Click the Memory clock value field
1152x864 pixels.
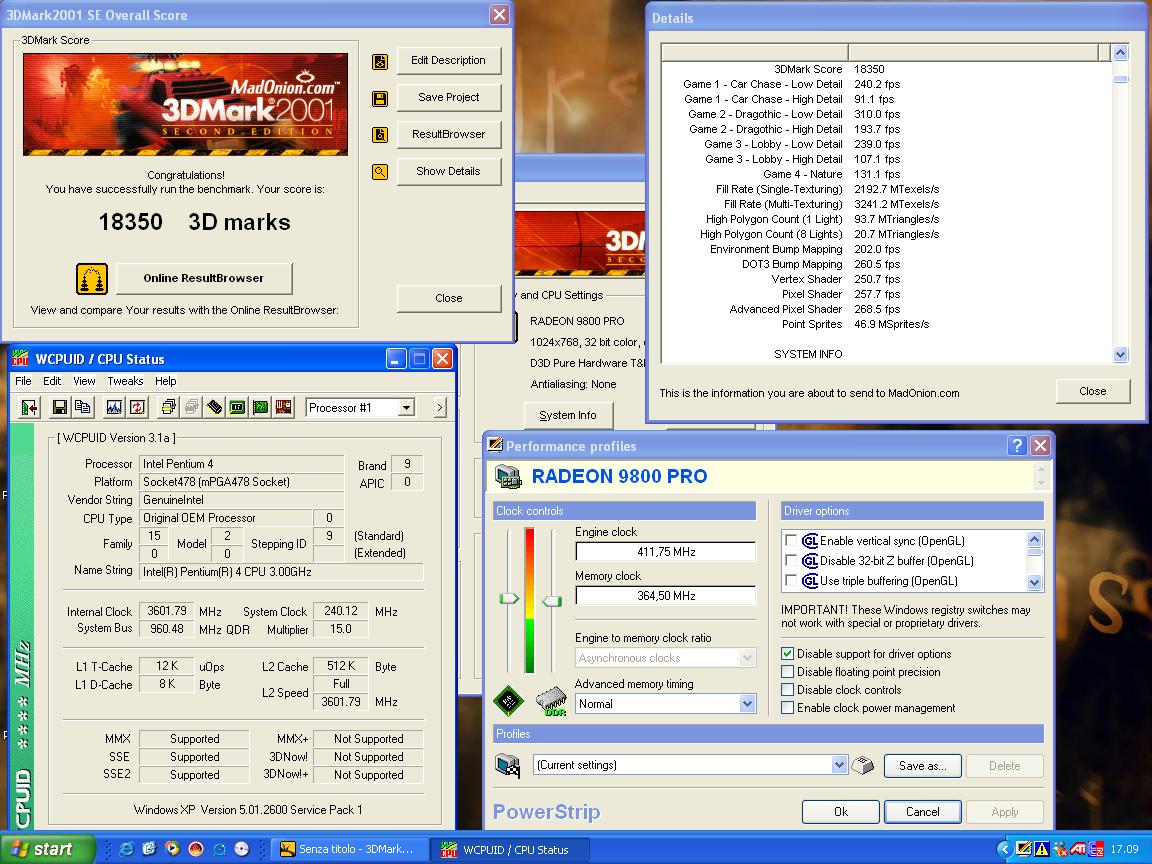(666, 596)
